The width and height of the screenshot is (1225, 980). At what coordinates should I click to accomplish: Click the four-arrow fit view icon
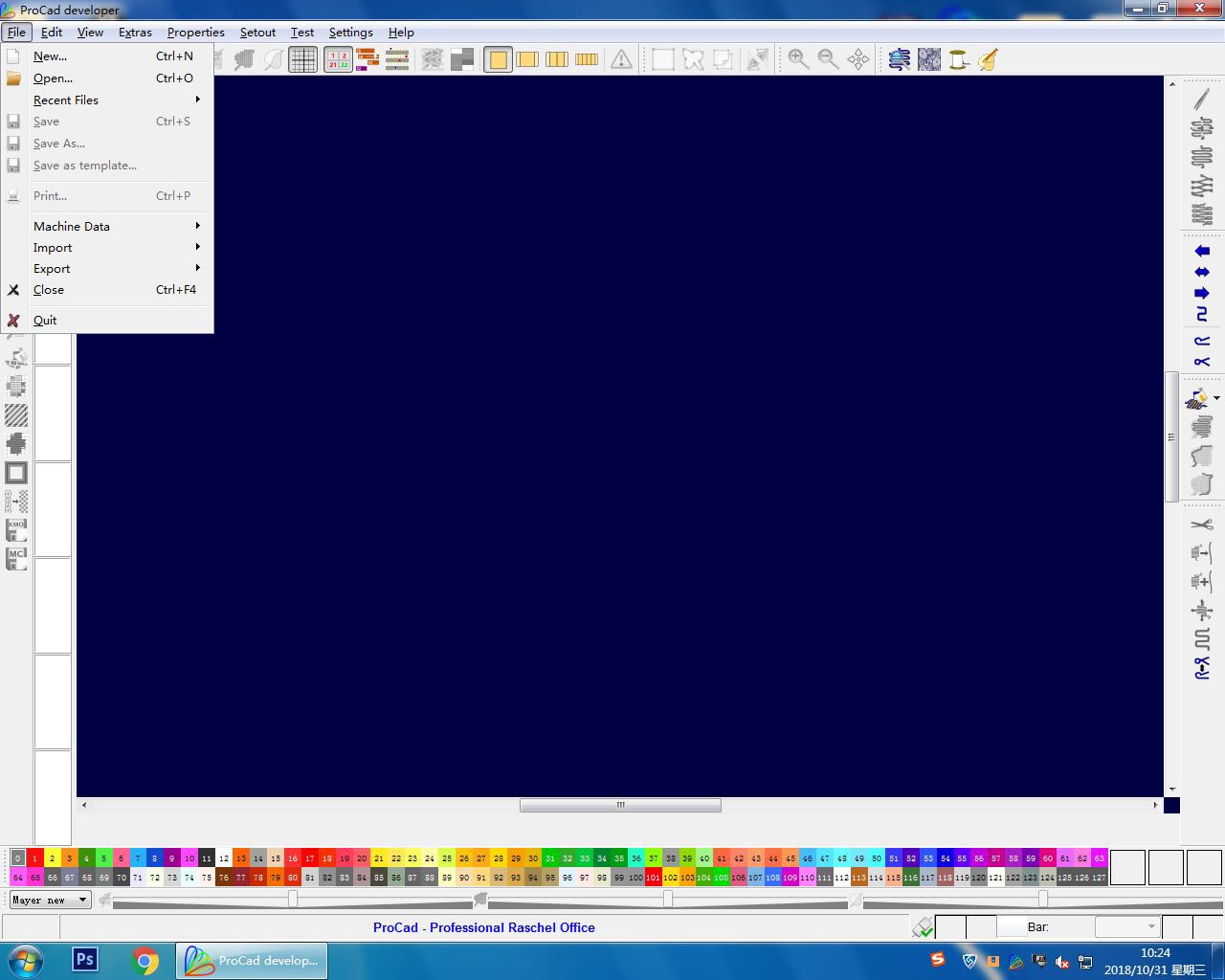pyautogui.click(x=858, y=59)
